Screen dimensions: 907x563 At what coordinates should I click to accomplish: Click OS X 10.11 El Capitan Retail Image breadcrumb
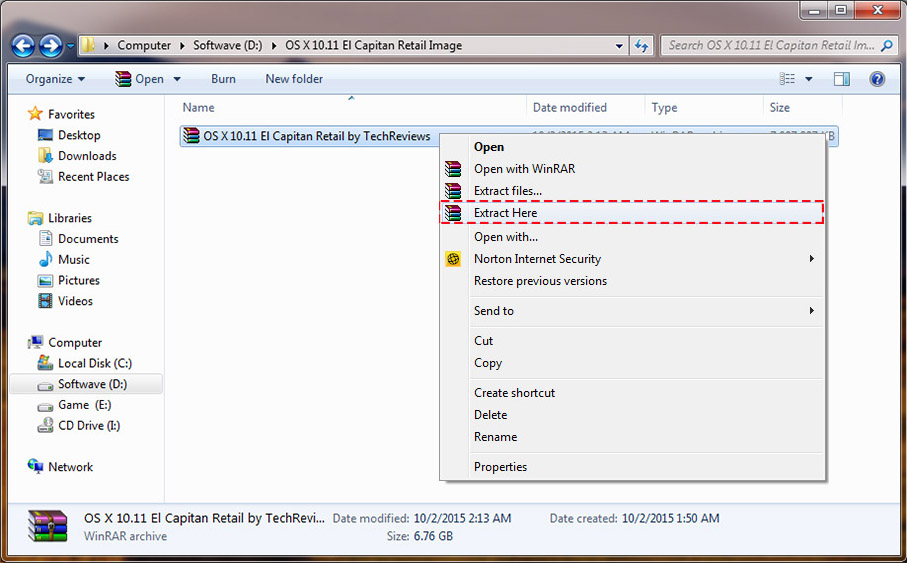(x=373, y=45)
